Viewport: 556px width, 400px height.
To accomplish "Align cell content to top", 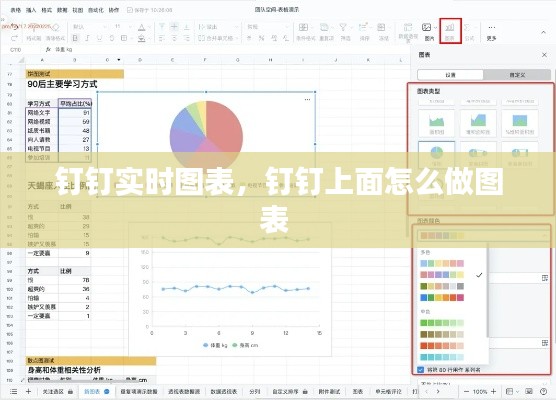I will [162, 27].
